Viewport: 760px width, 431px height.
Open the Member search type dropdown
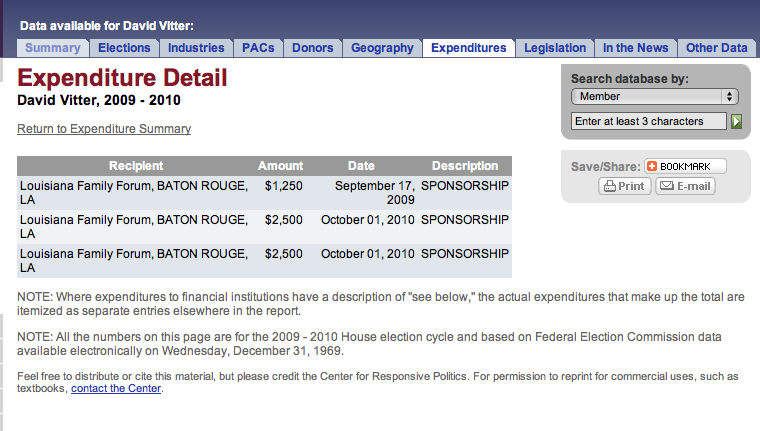click(x=654, y=97)
